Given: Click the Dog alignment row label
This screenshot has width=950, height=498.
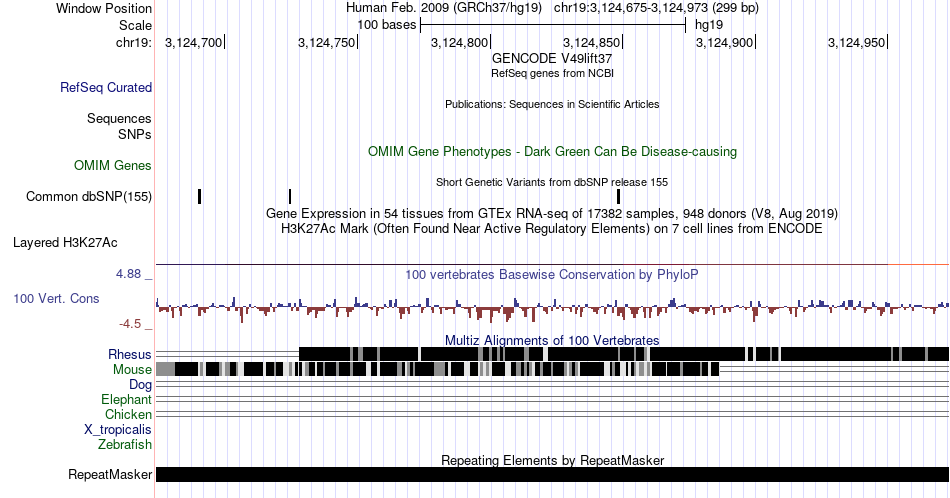Looking at the screenshot, I should pos(141,385).
